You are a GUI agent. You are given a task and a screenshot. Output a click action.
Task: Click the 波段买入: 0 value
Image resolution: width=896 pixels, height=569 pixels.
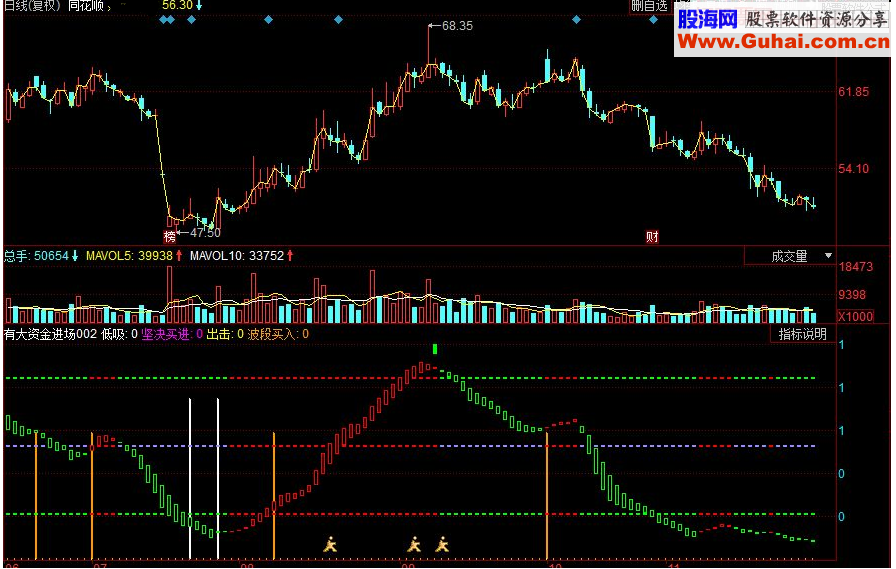pyautogui.click(x=278, y=334)
